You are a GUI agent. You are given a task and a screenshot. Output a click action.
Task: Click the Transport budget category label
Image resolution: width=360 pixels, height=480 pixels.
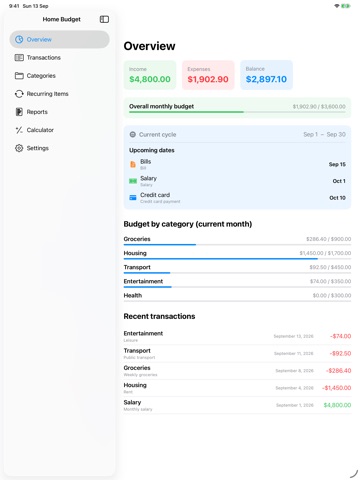tap(137, 267)
